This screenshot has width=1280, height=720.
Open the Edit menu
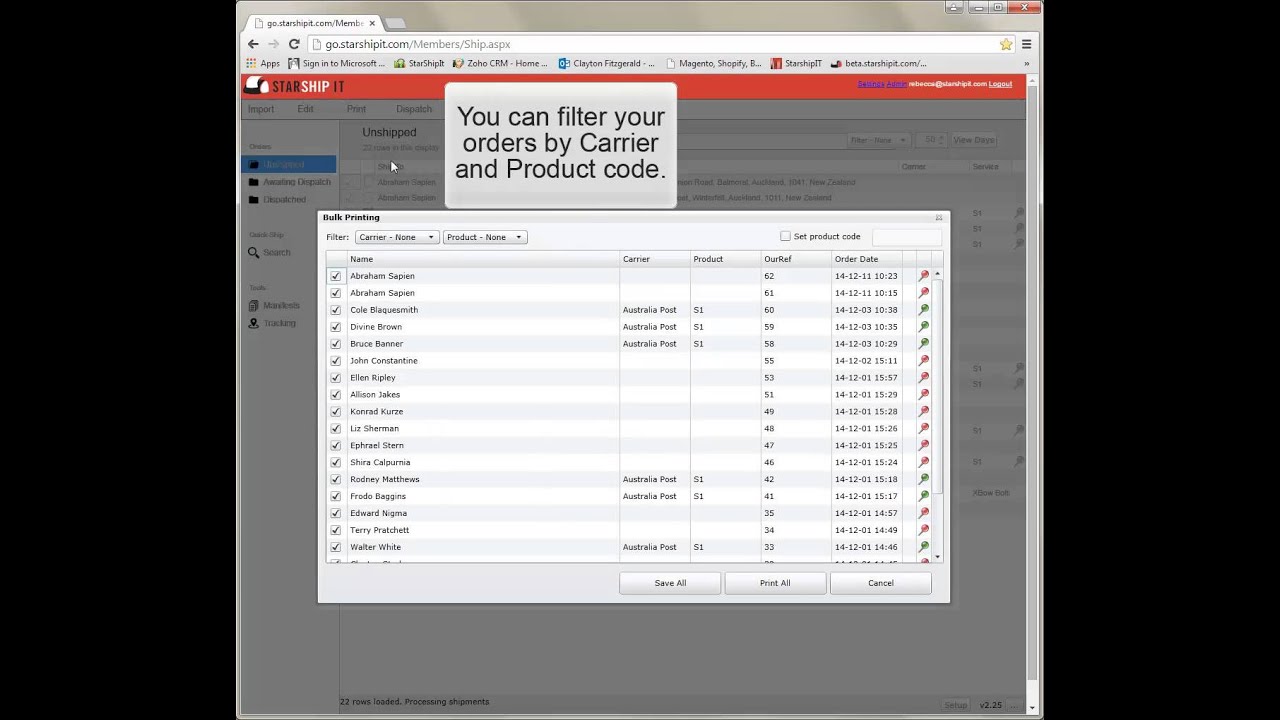305,109
